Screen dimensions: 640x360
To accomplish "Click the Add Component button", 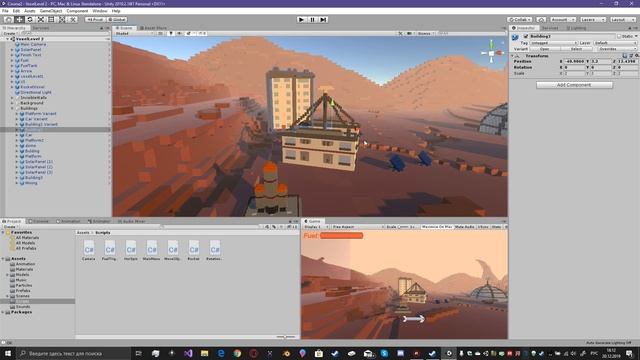I will pyautogui.click(x=574, y=85).
